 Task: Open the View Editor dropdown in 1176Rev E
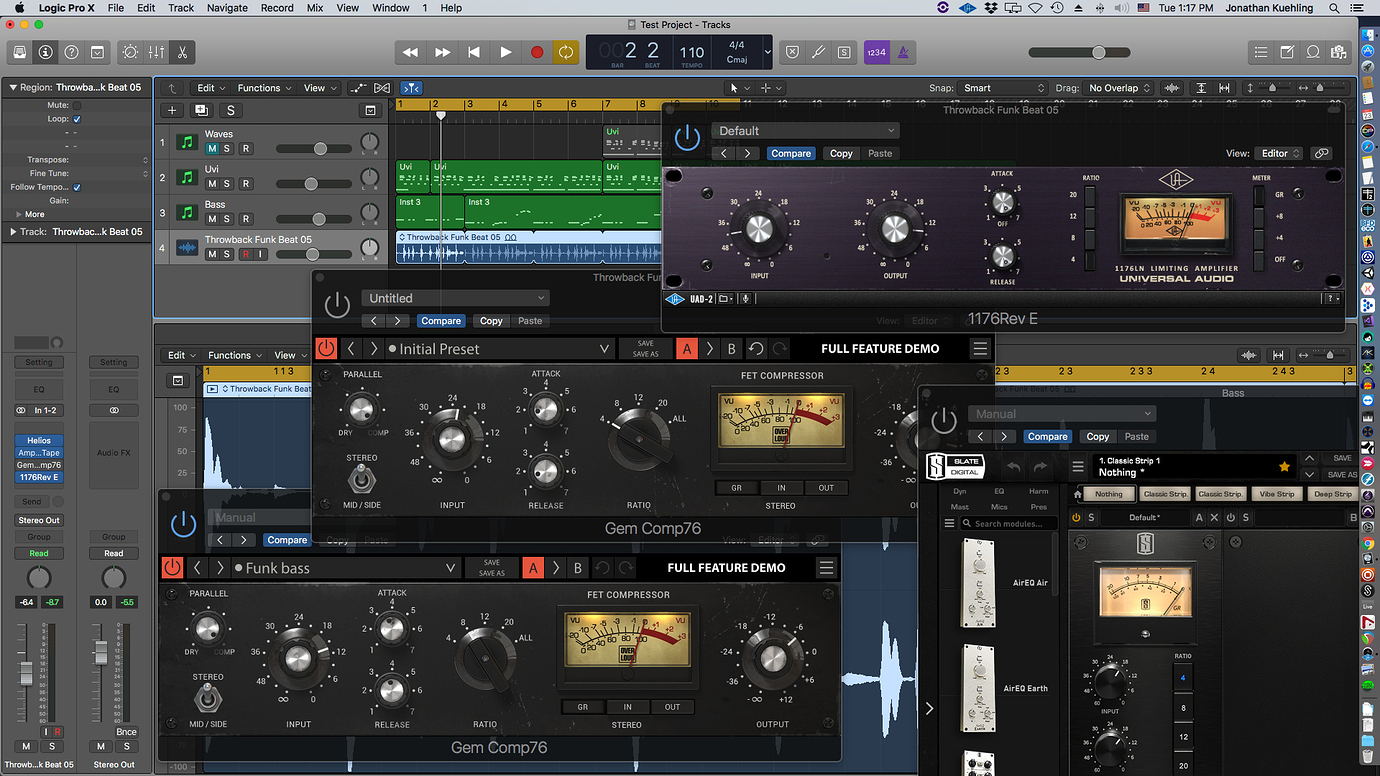[1280, 154]
